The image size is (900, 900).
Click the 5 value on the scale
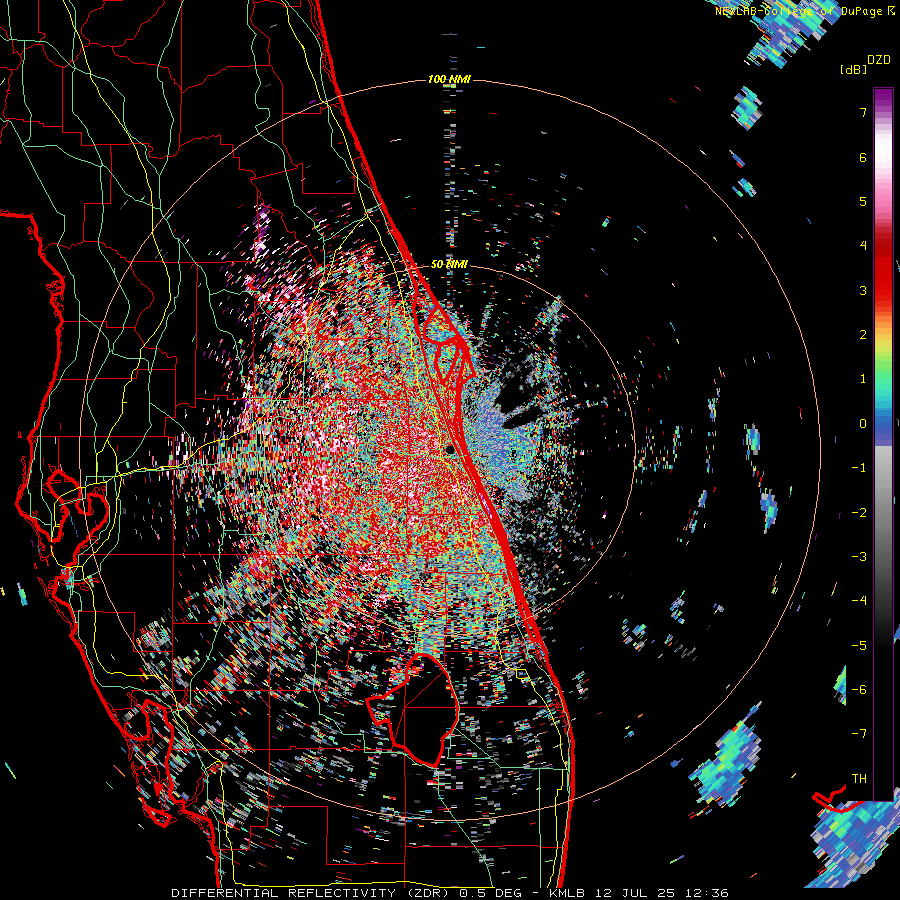click(x=863, y=201)
